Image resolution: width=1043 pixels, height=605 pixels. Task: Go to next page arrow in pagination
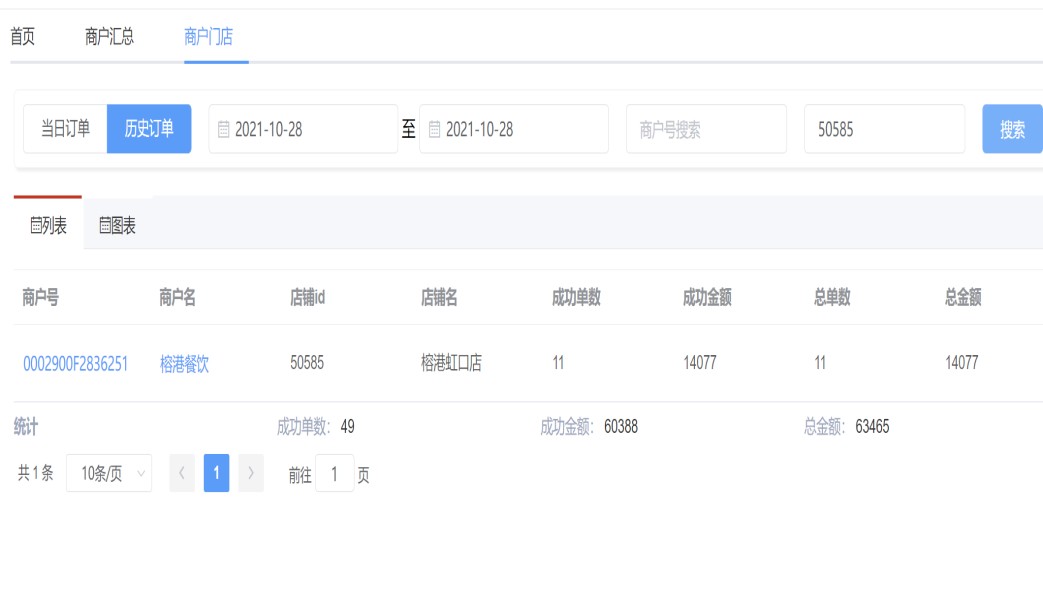[251, 473]
